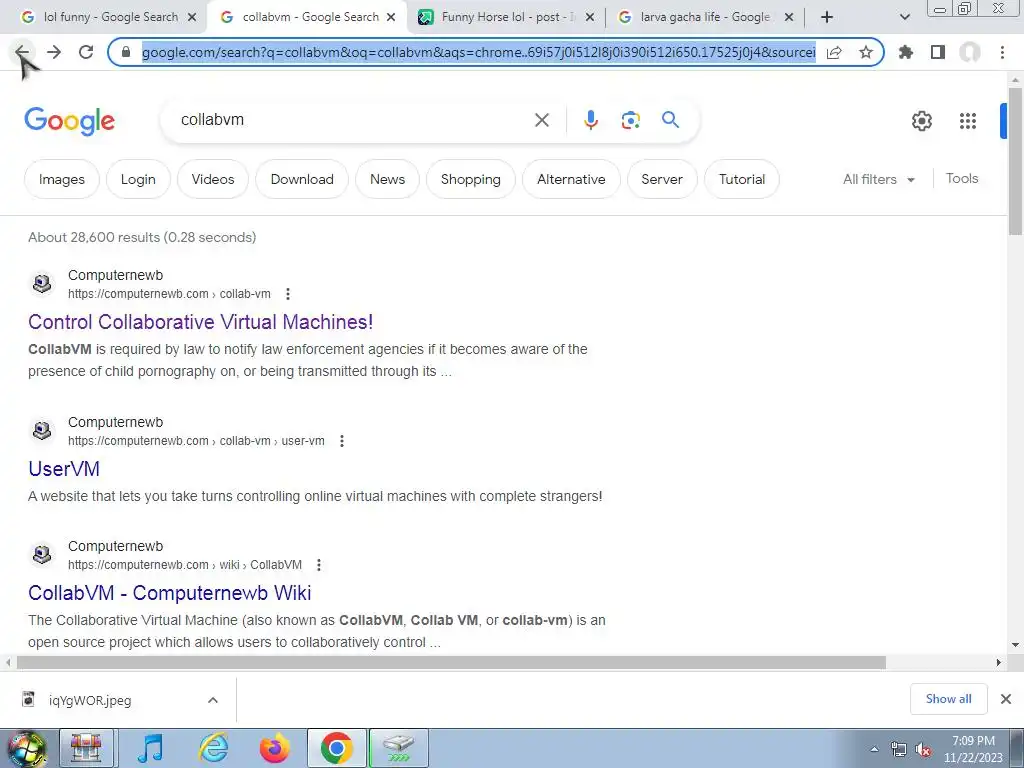Click Show all downloads
This screenshot has height=768, width=1024.
[x=948, y=699]
